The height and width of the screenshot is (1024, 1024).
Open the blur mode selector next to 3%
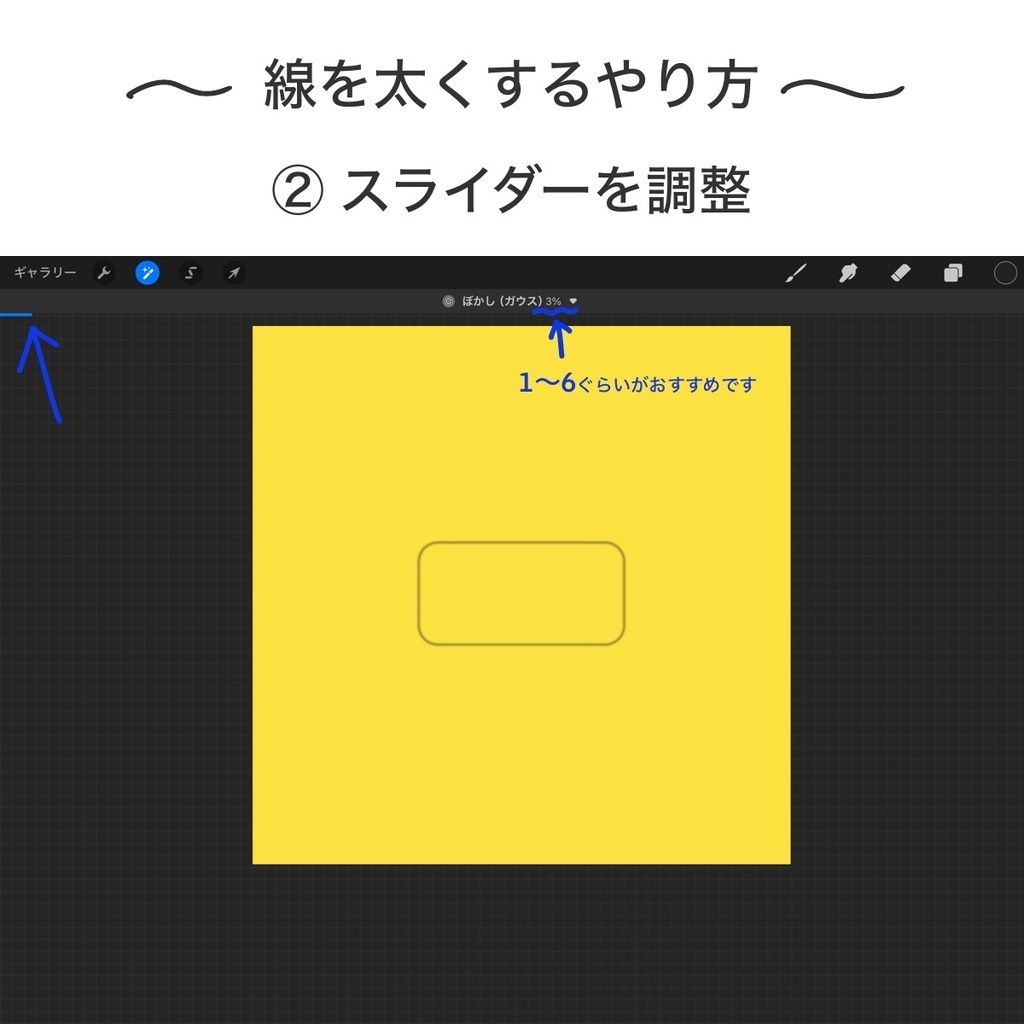pos(572,299)
